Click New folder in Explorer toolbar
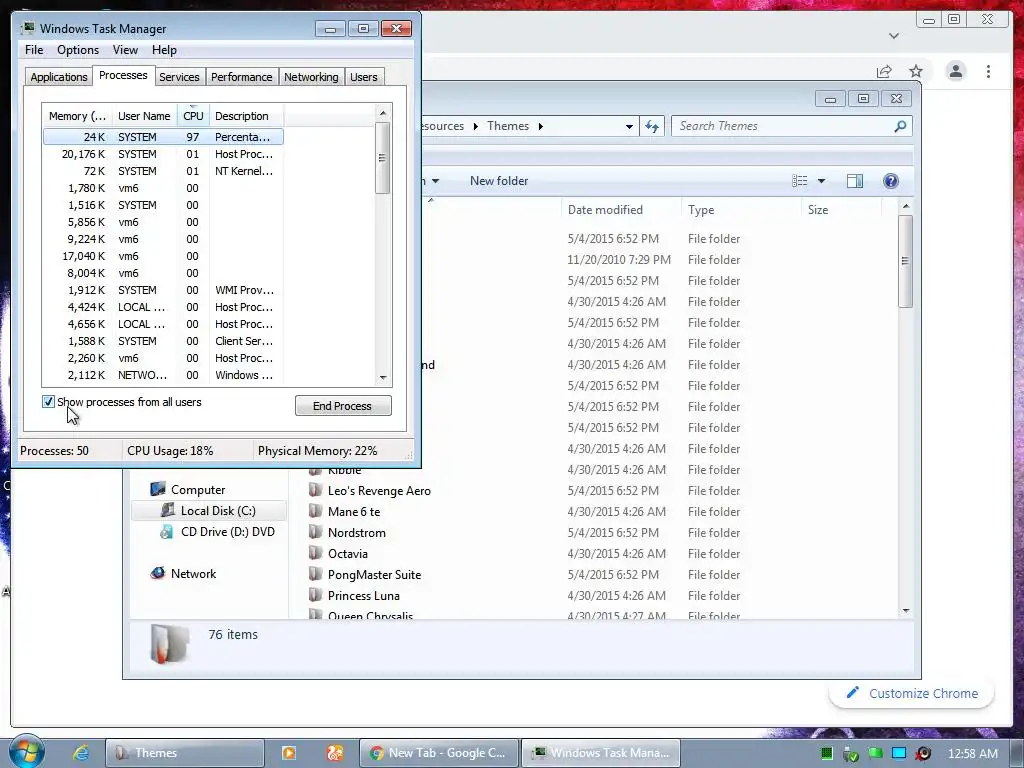The height and width of the screenshot is (768, 1024). tap(499, 181)
